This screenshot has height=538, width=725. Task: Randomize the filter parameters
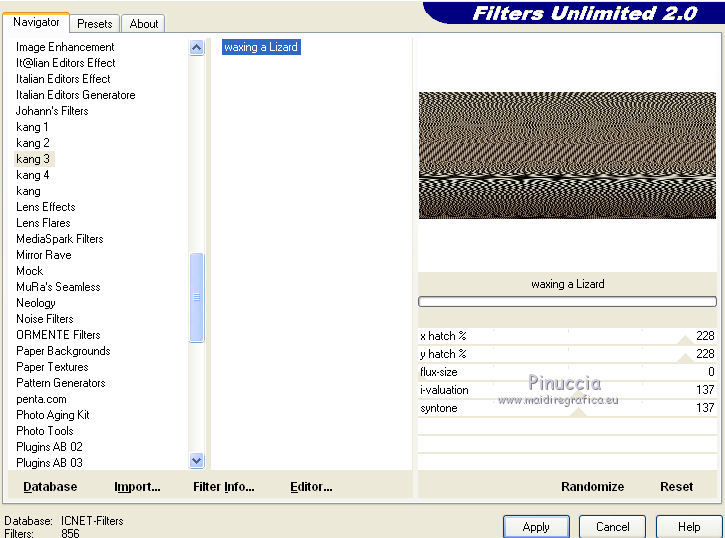click(x=592, y=487)
